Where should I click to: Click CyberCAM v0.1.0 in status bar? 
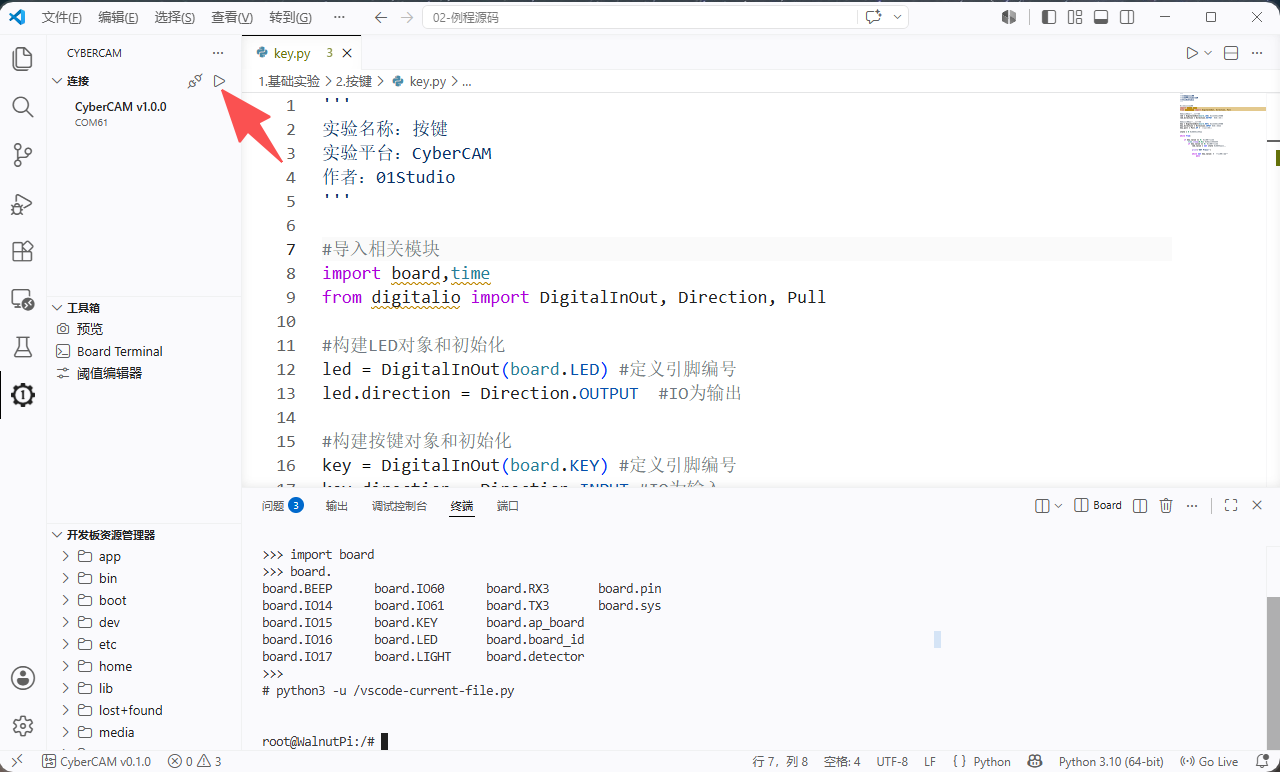(x=97, y=762)
